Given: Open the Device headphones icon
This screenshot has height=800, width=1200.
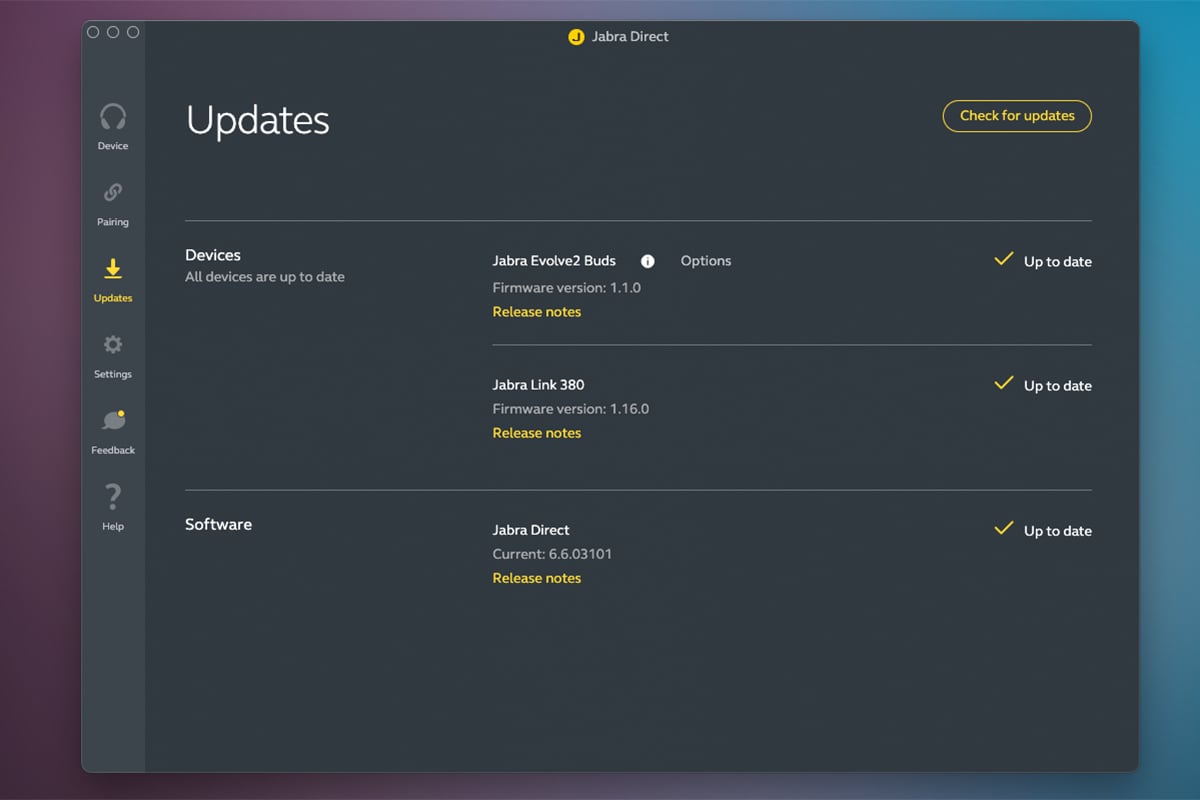Looking at the screenshot, I should click(x=113, y=117).
